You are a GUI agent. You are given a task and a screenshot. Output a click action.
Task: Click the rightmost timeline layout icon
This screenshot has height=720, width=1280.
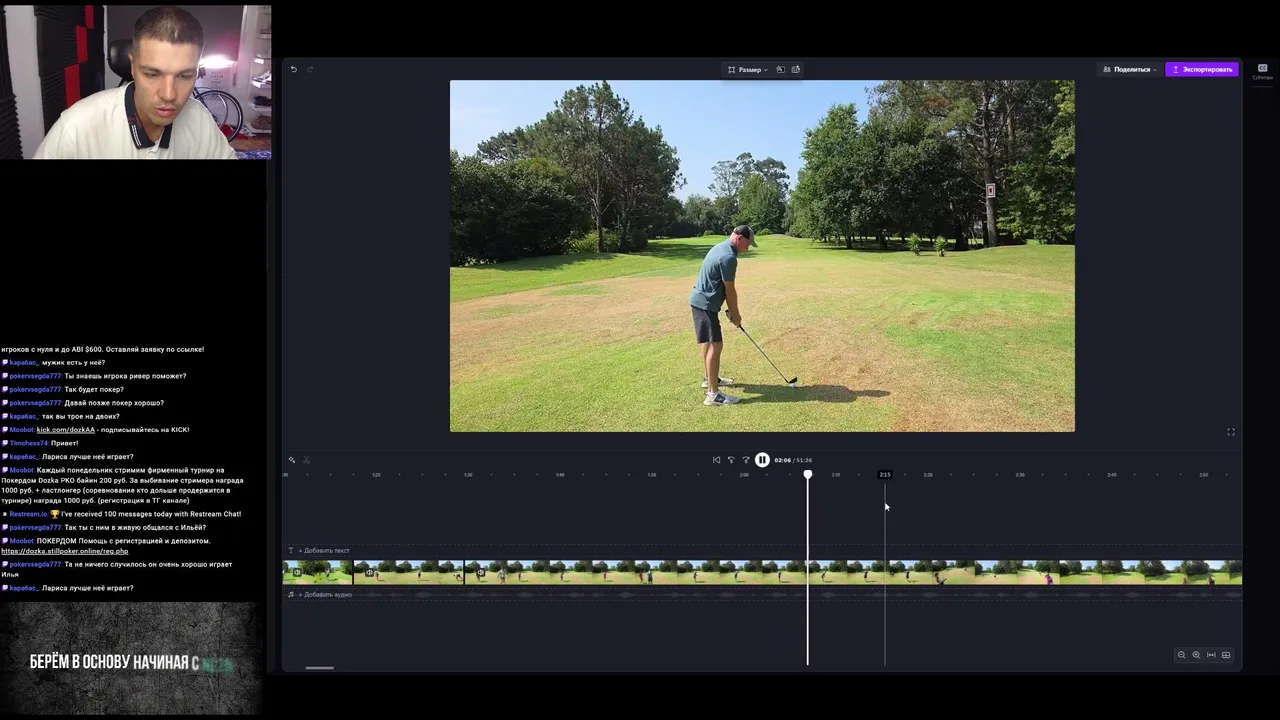pos(1226,655)
